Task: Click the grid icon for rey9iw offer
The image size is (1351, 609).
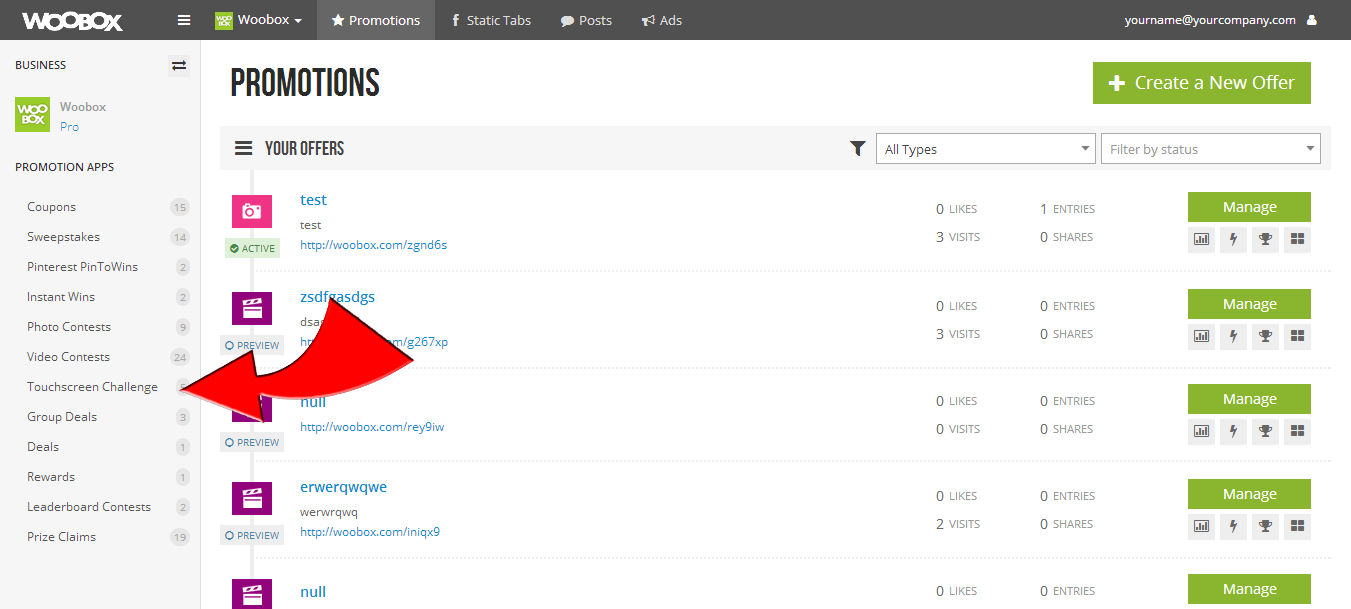Action: coord(1297,432)
